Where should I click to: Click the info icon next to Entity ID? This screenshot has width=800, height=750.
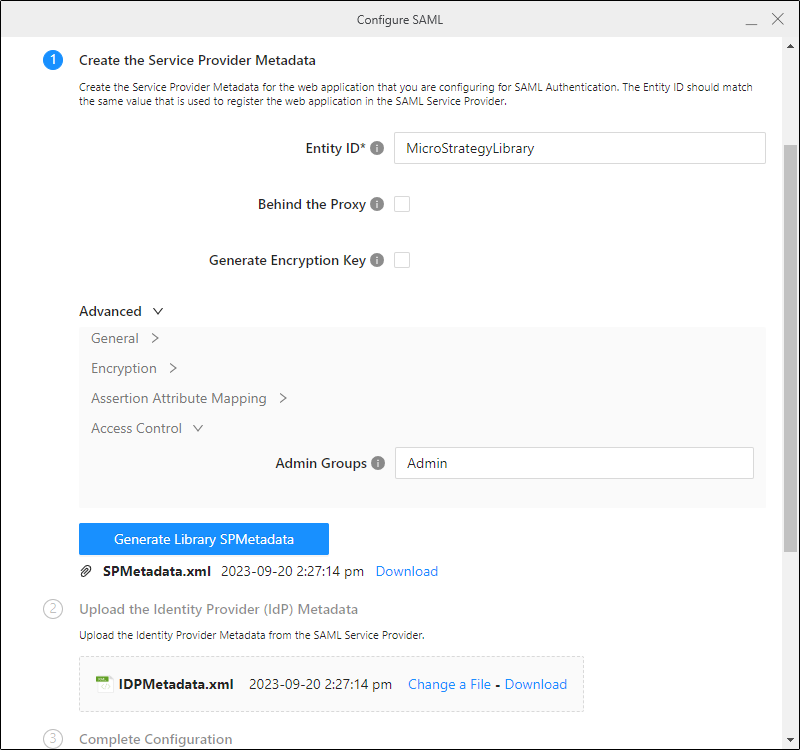[377, 148]
